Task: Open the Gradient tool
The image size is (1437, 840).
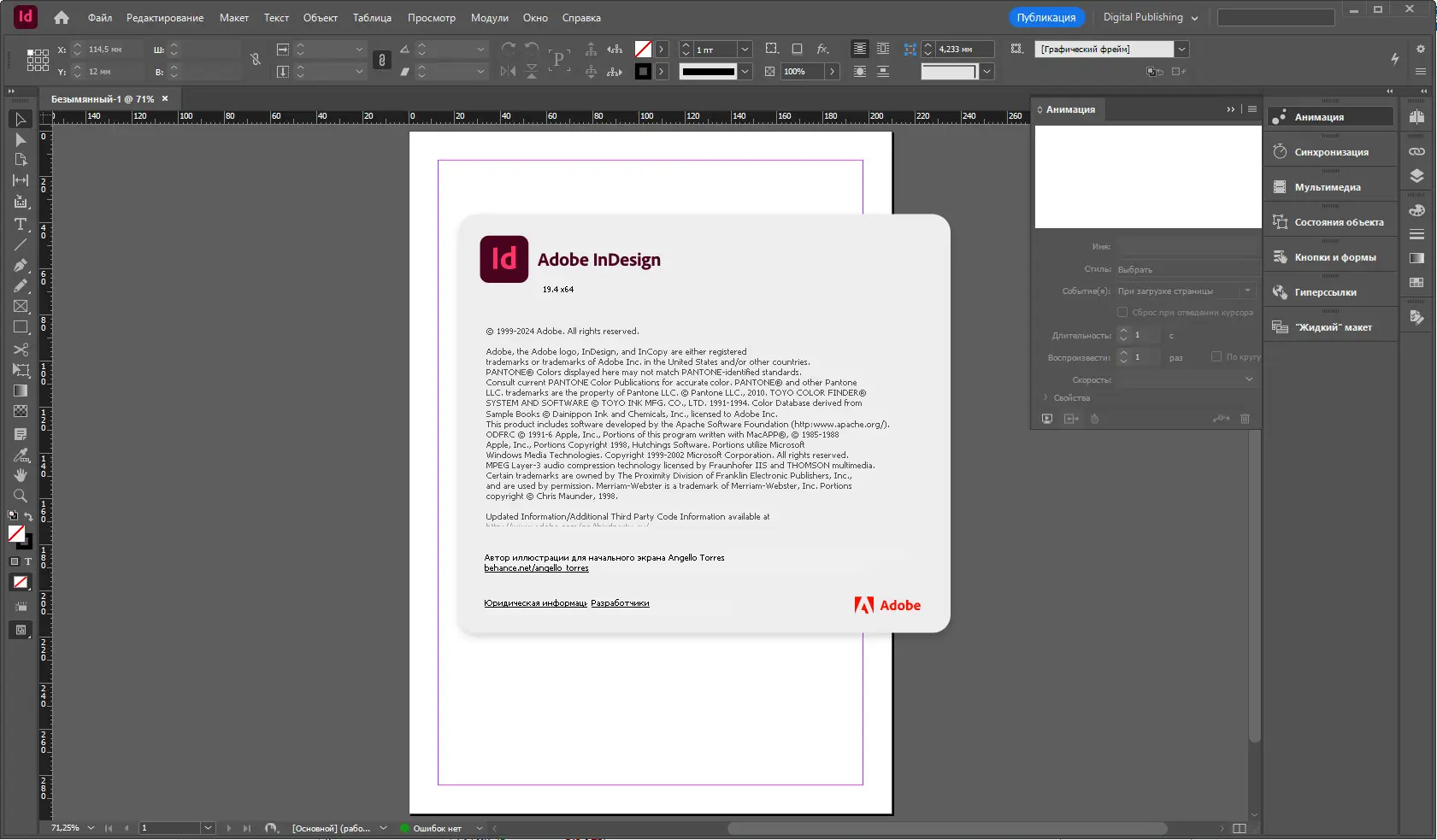Action: [x=20, y=388]
